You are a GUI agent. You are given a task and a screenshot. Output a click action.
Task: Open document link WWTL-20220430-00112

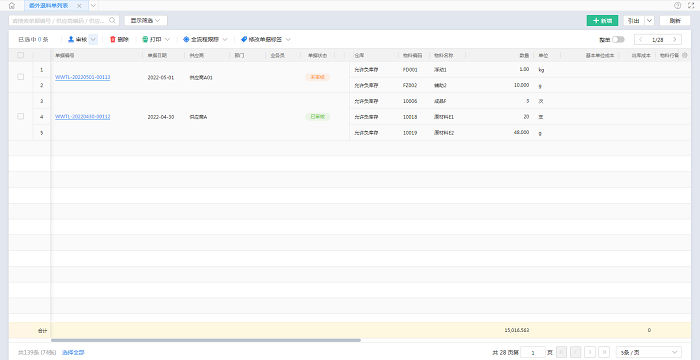(x=83, y=117)
